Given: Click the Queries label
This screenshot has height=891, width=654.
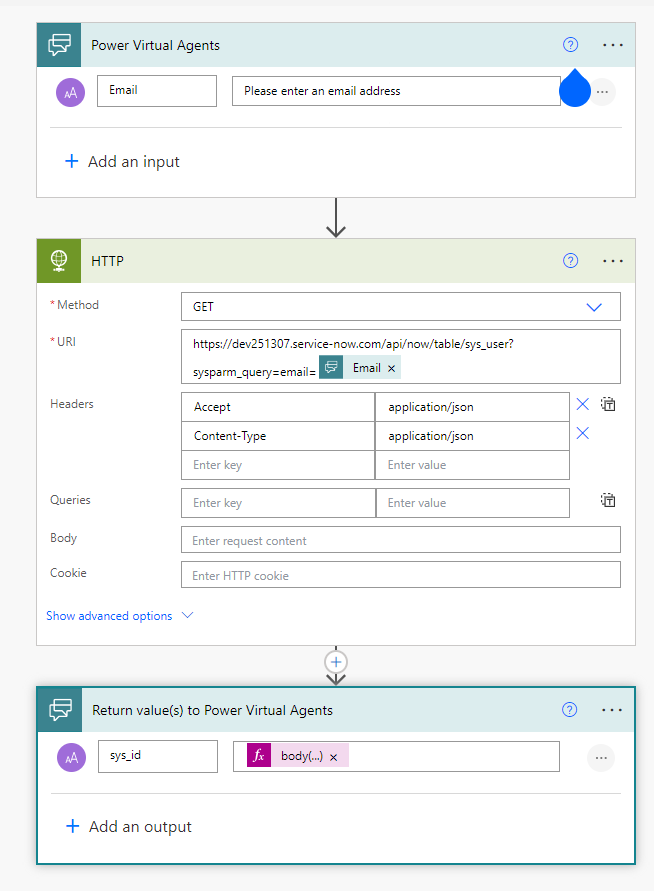Looking at the screenshot, I should 70,500.
